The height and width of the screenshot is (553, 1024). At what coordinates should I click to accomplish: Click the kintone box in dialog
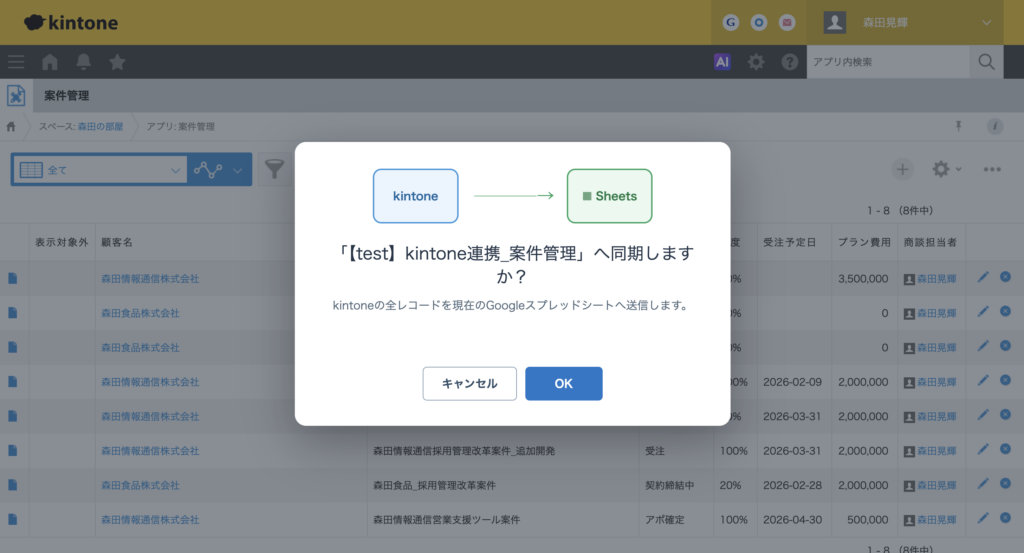(x=415, y=196)
